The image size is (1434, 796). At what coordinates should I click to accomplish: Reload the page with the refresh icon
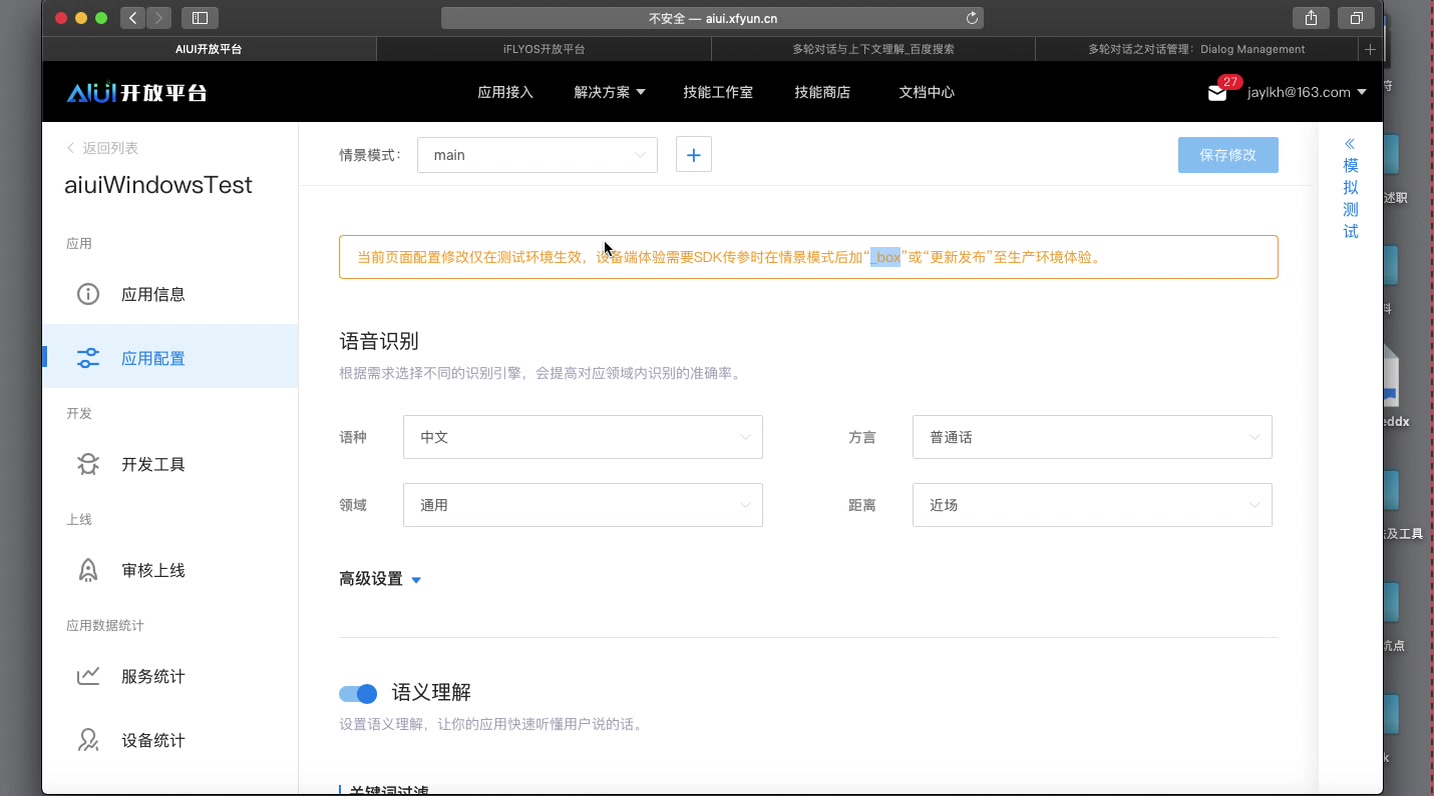(971, 18)
